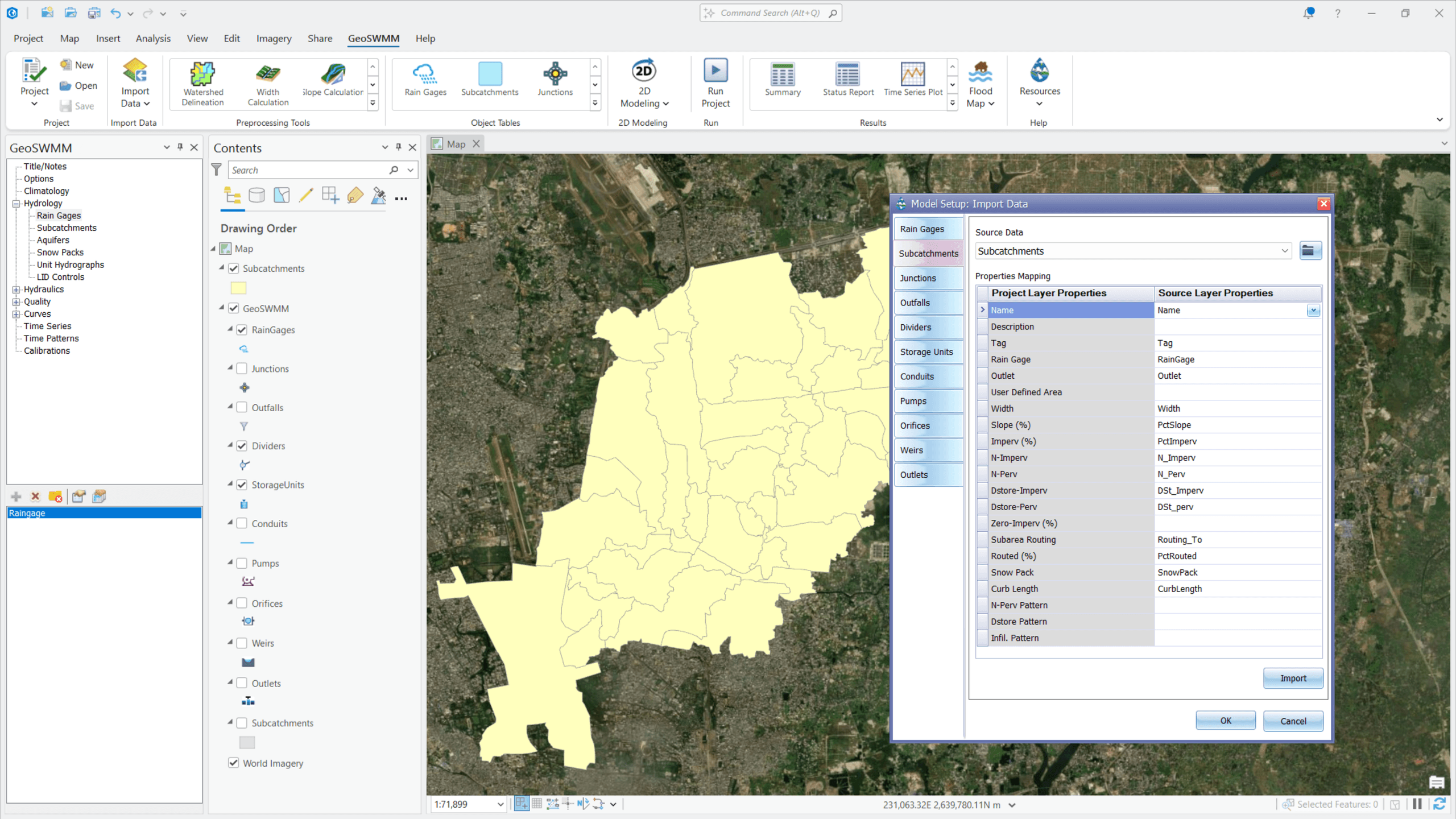Open the Source Data dropdown
1456x819 pixels.
1284,251
